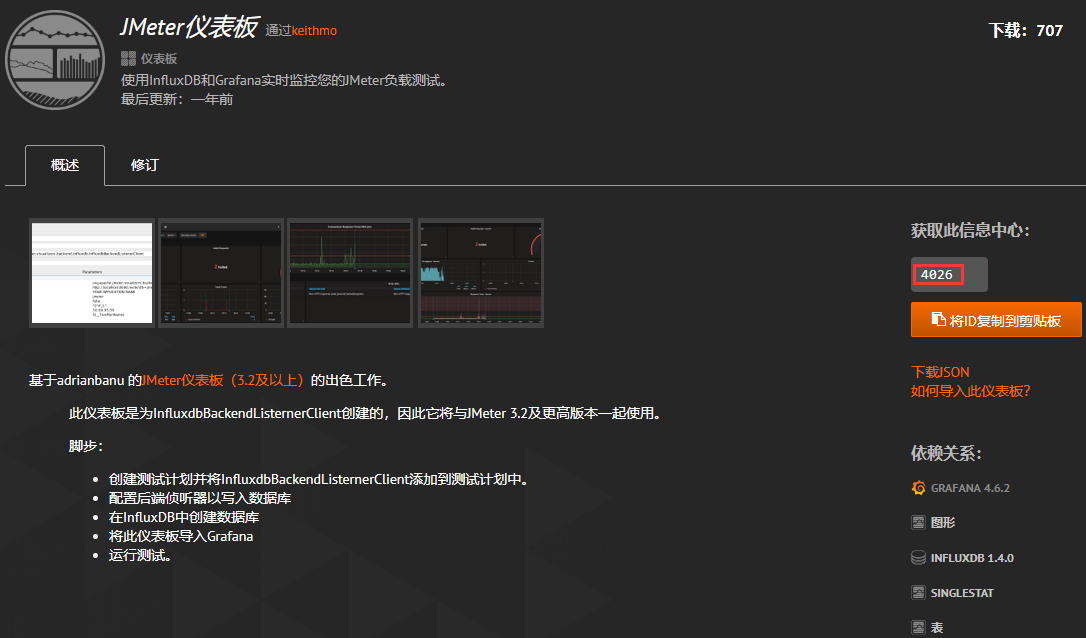Click INFLUXDB 1.4.0 dependency text
This screenshot has width=1086, height=638.
tap(972, 558)
